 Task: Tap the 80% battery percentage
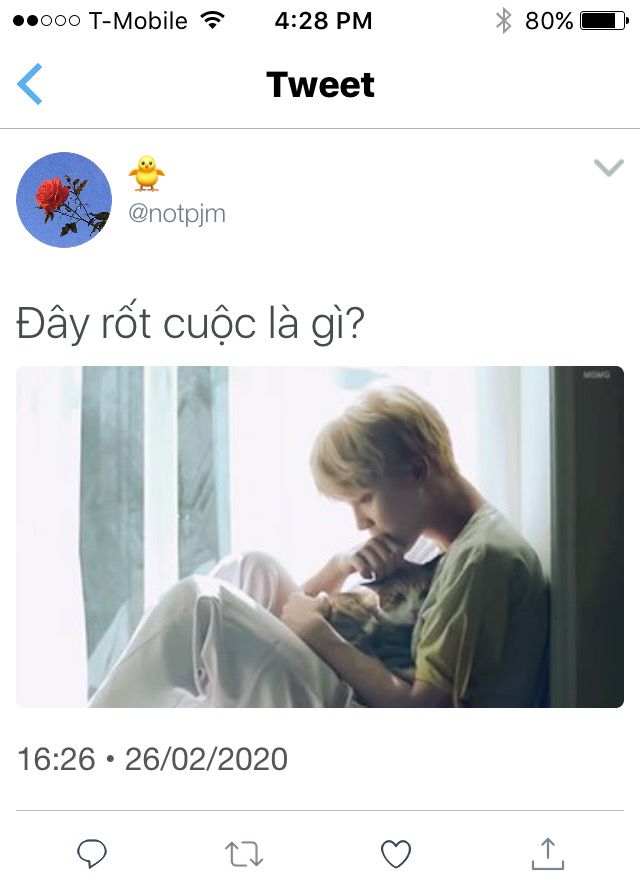(x=549, y=21)
